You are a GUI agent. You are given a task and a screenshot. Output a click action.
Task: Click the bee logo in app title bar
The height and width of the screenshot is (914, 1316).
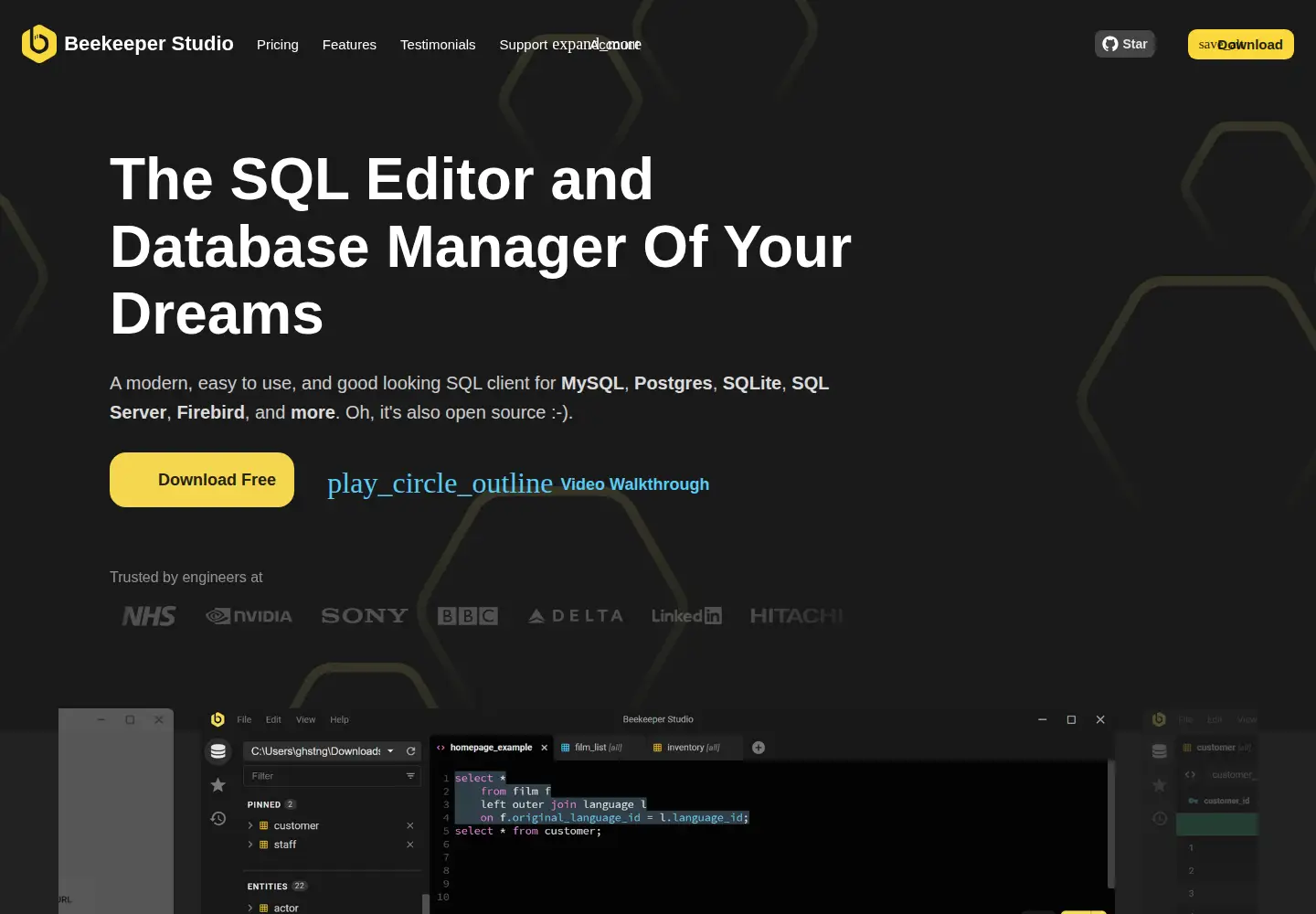click(x=218, y=719)
